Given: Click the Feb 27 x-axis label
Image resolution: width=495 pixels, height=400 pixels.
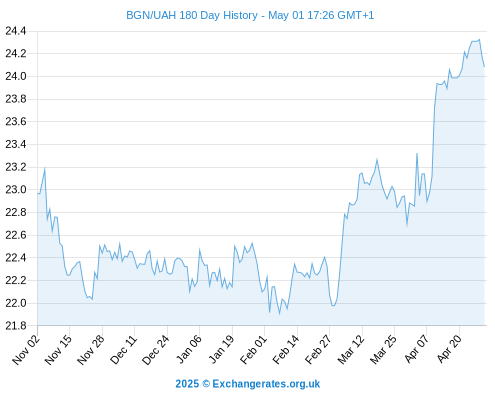Looking at the screenshot, I should point(318,349).
